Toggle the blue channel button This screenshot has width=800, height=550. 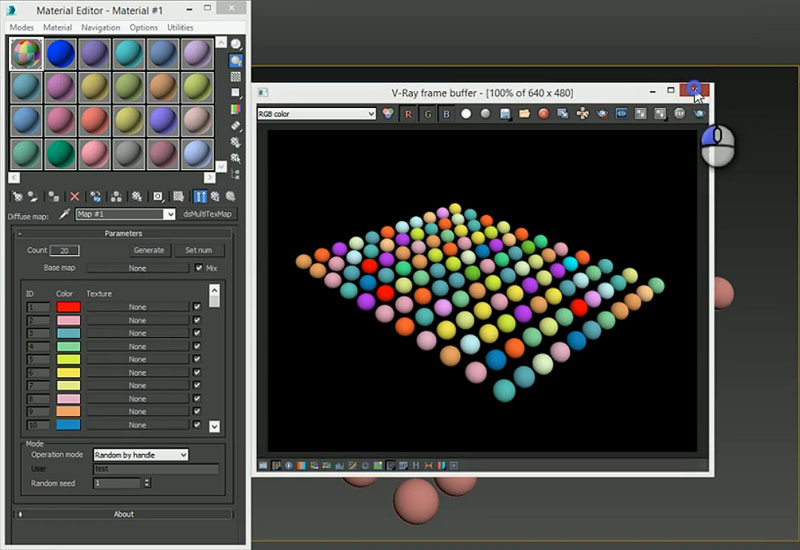[x=446, y=114]
